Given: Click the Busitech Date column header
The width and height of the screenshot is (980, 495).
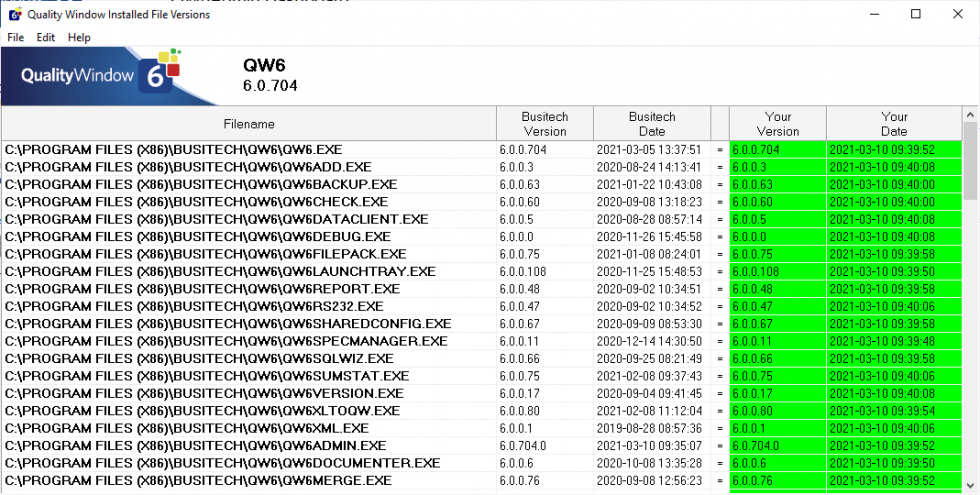Looking at the screenshot, I should click(x=652, y=124).
